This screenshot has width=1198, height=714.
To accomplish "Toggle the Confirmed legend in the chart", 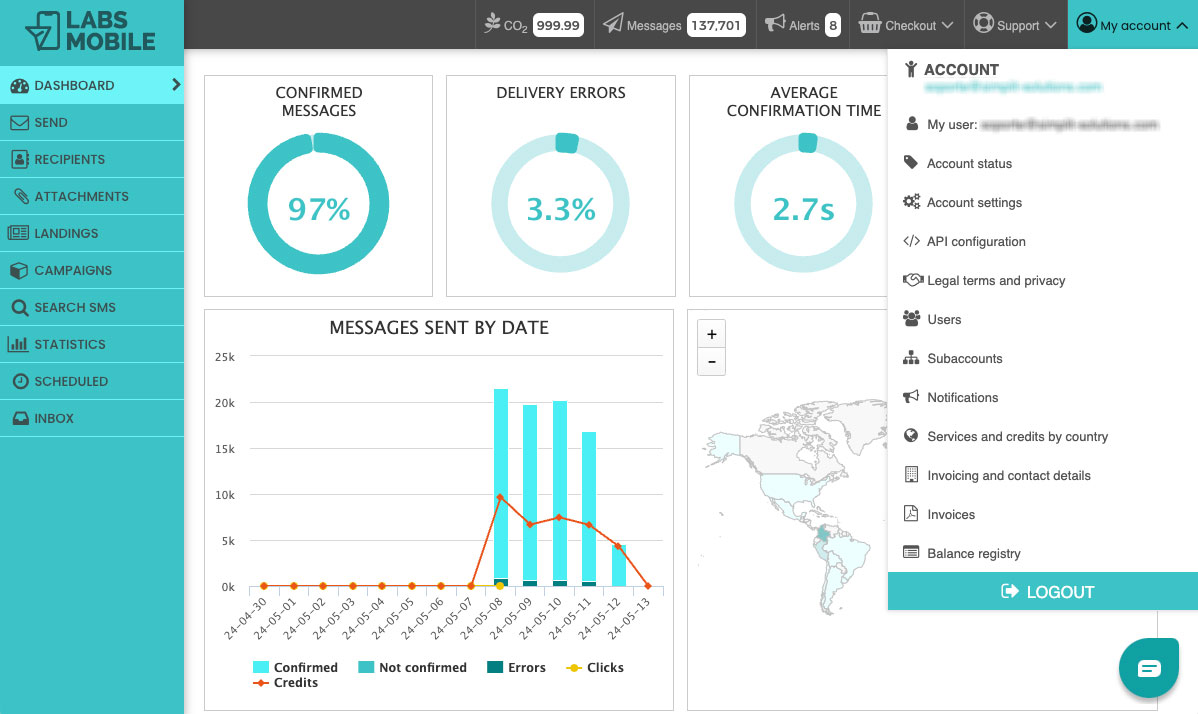I will [x=295, y=667].
